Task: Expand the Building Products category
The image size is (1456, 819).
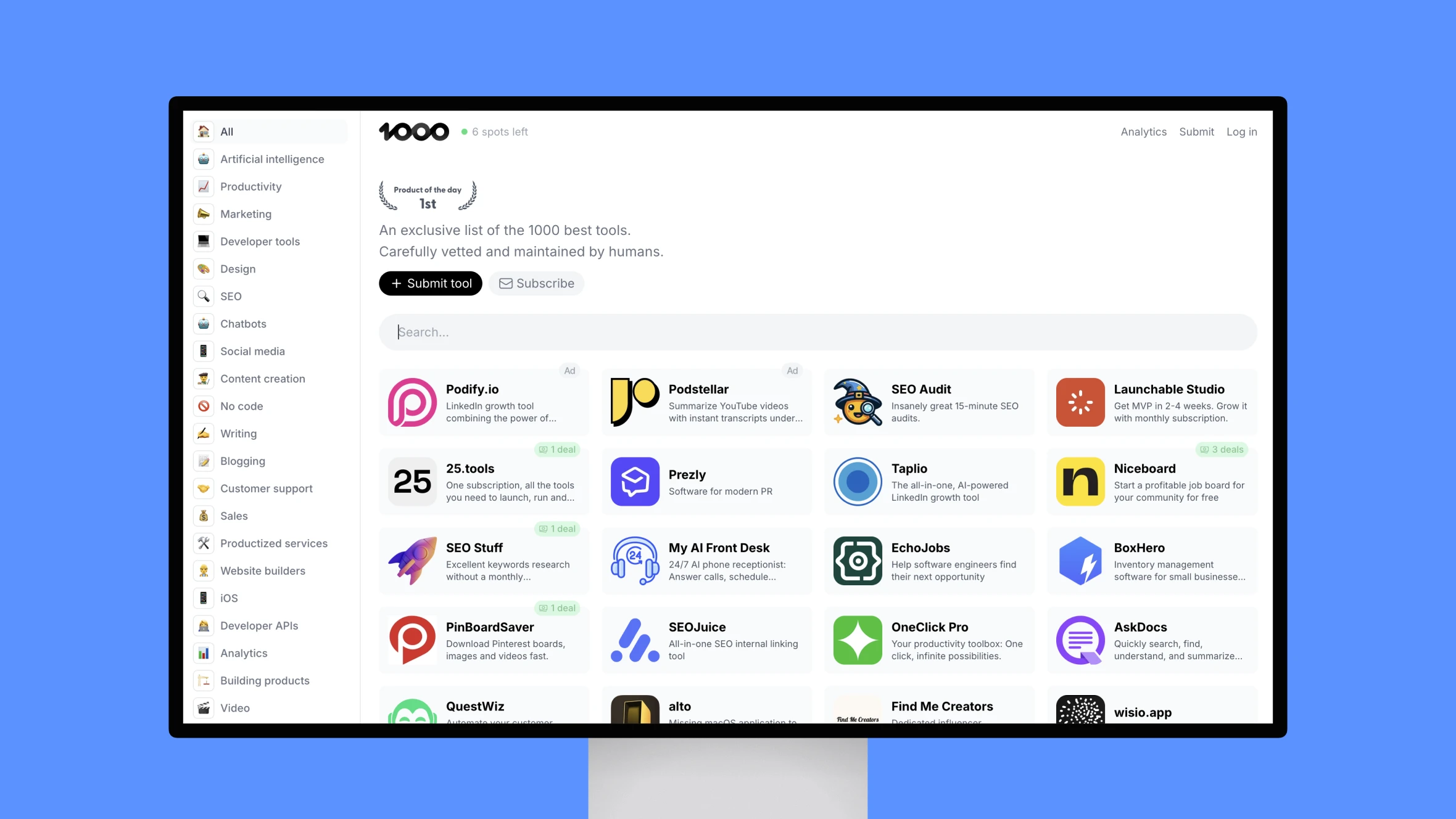Action: [264, 680]
